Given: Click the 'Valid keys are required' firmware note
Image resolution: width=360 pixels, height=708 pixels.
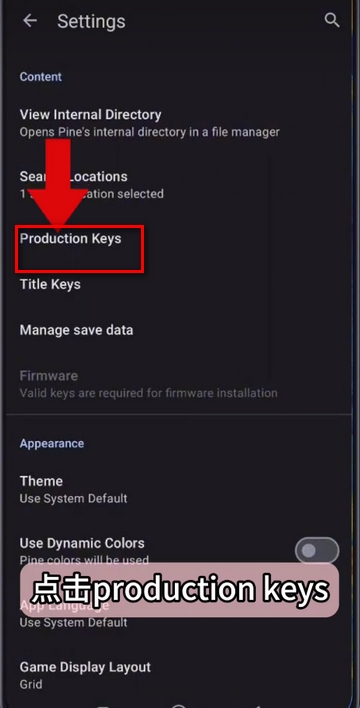Looking at the screenshot, I should point(148,393).
